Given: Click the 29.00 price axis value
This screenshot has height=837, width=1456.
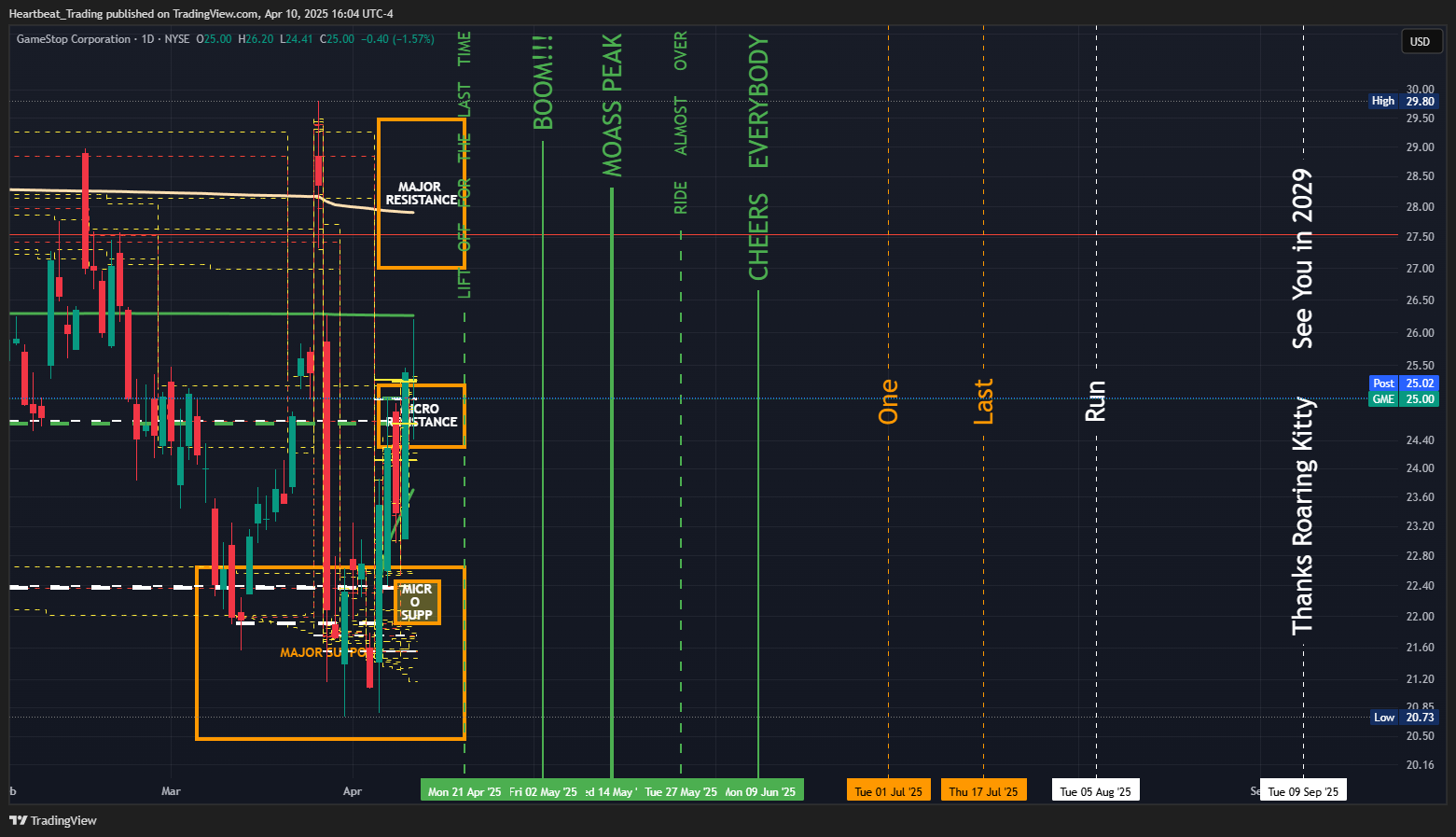Looking at the screenshot, I should [x=1421, y=147].
